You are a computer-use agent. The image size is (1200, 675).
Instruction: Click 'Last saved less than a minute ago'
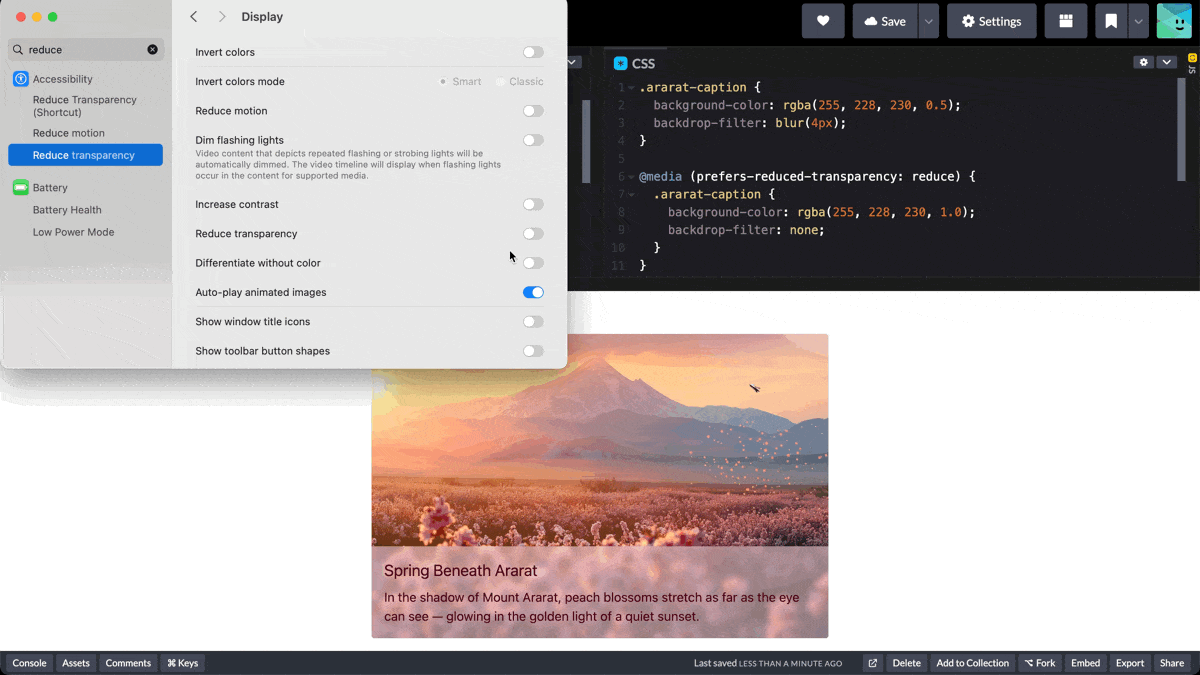(x=768, y=663)
